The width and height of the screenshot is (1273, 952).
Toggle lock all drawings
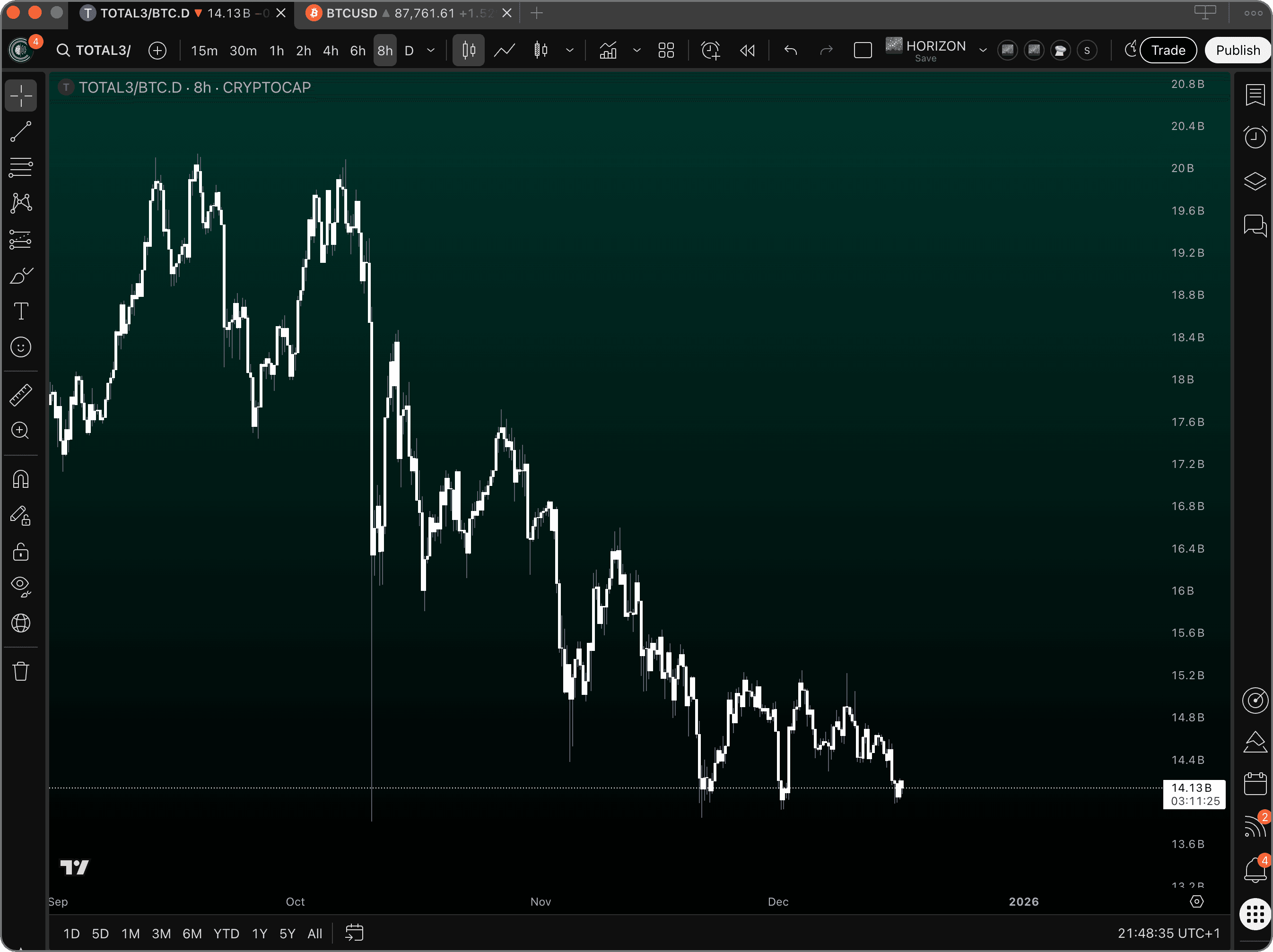pos(21,552)
